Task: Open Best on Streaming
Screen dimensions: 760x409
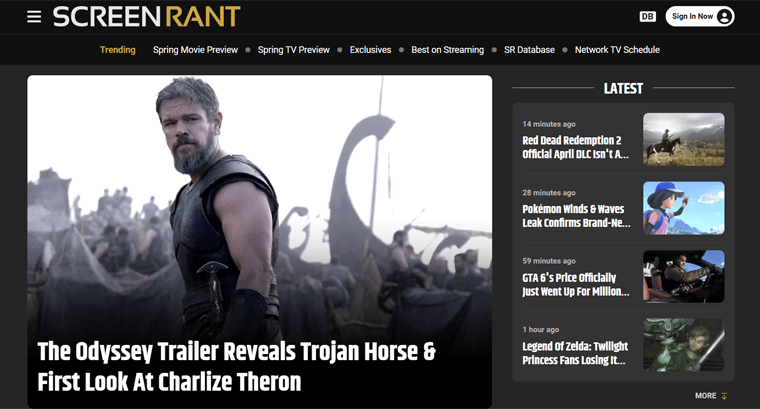Action: [447, 49]
